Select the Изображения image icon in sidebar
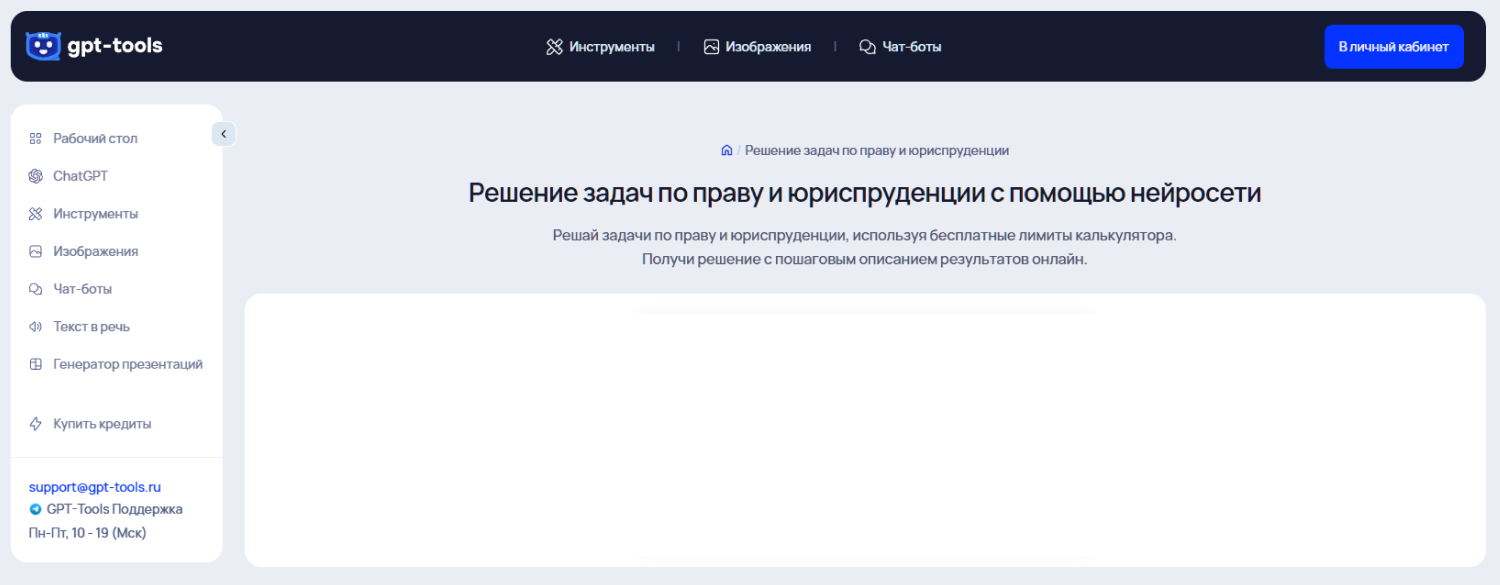The image size is (1500, 585). click(x=35, y=251)
